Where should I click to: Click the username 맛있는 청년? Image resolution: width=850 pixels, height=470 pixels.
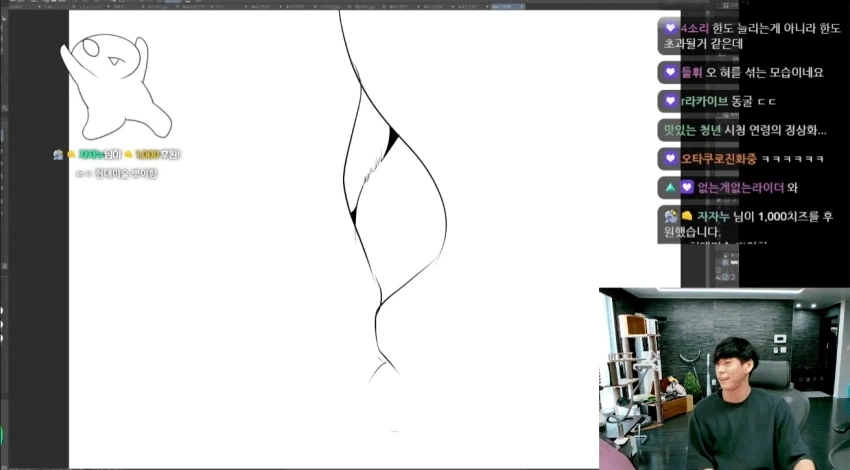[x=692, y=131]
